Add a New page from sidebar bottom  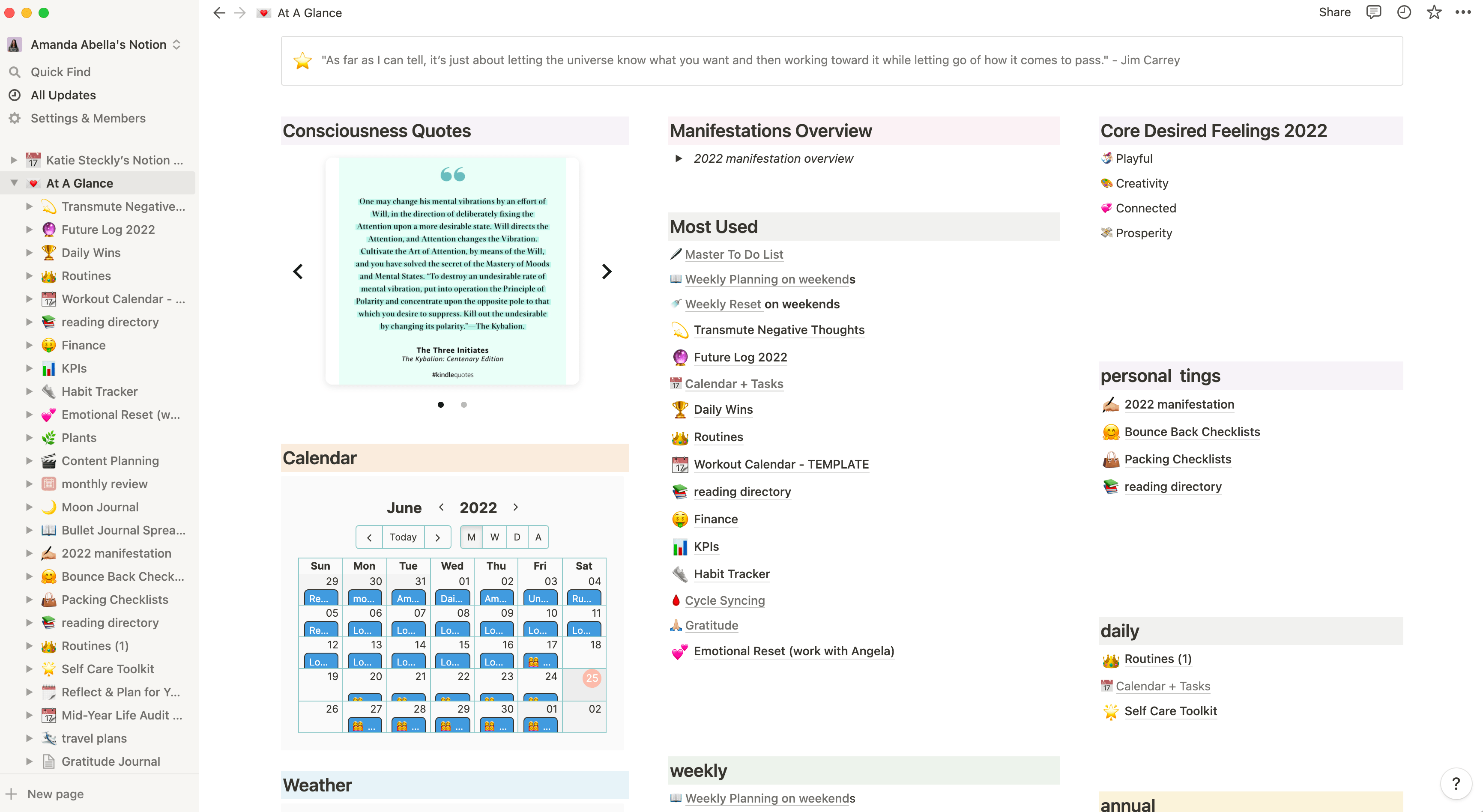point(55,794)
